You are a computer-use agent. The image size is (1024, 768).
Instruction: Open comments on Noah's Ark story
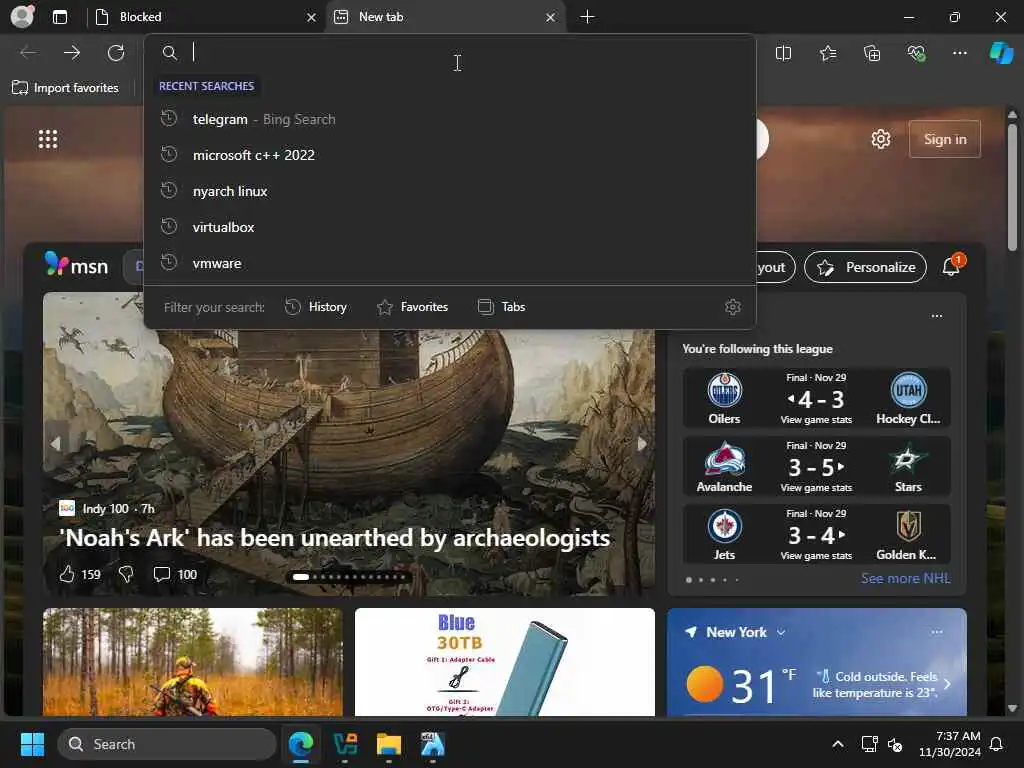pyautogui.click(x=161, y=574)
